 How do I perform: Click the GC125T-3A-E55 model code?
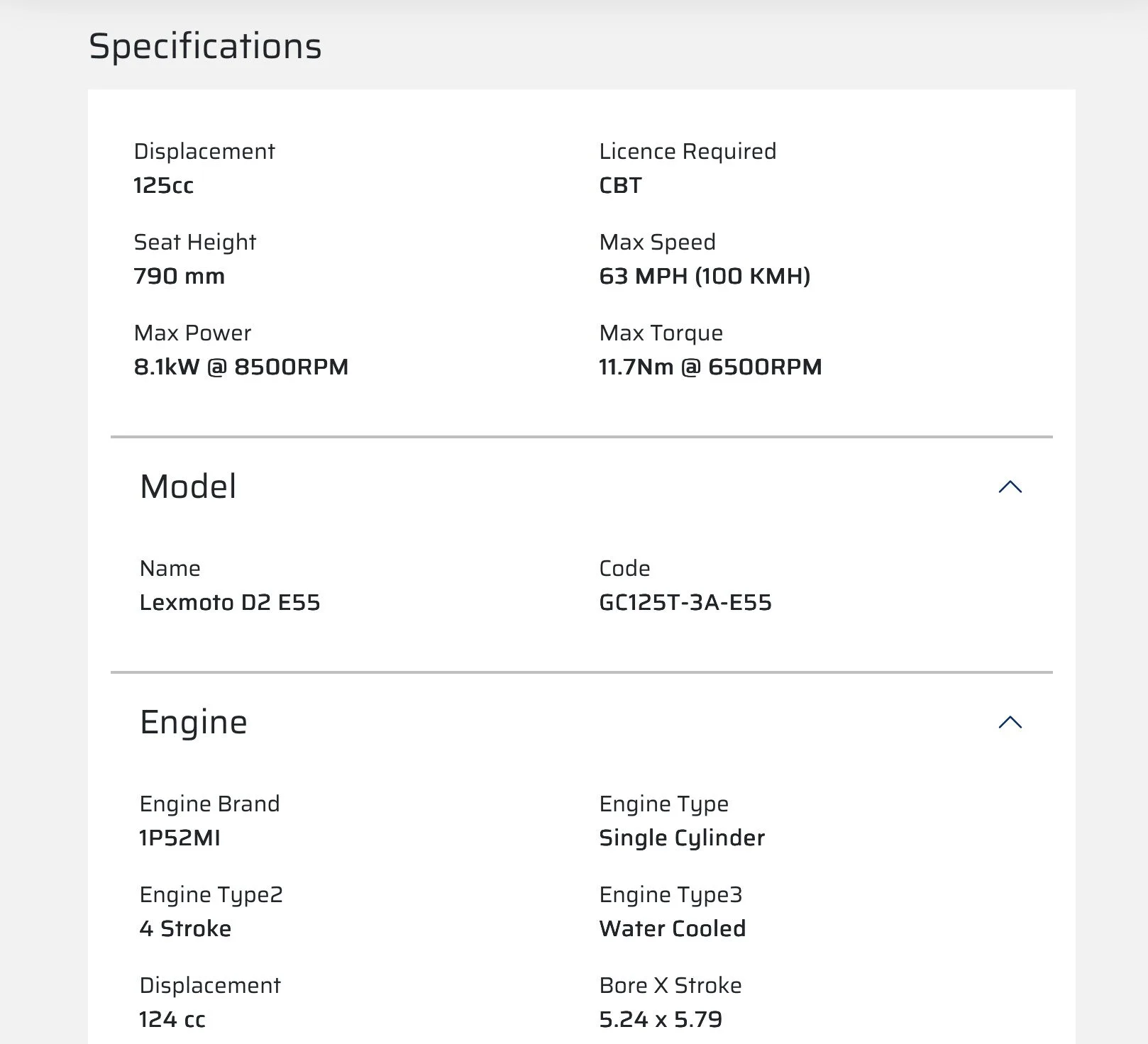point(685,603)
